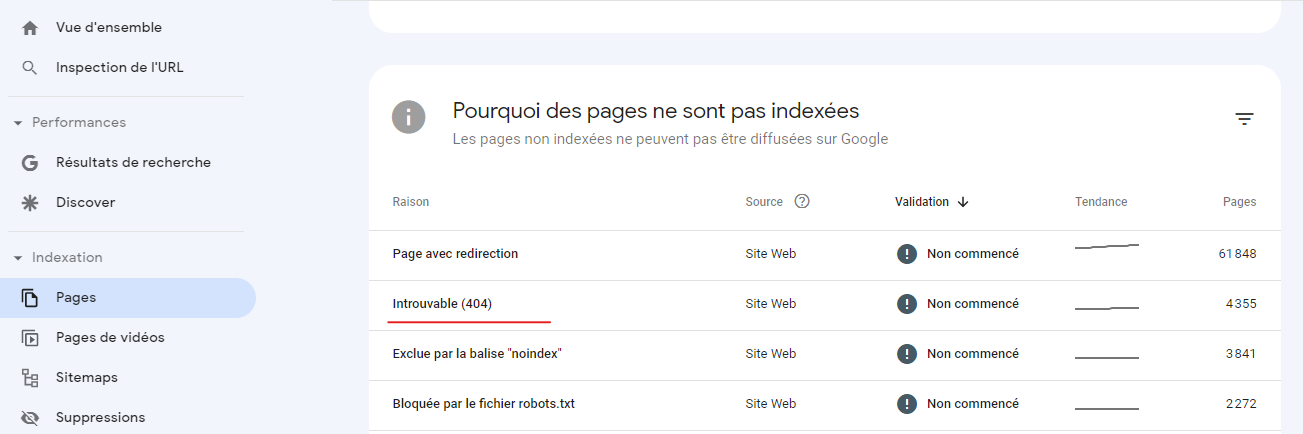
Task: Click the trend sparkline for Bloquée par robots.txt
Action: [1106, 405]
